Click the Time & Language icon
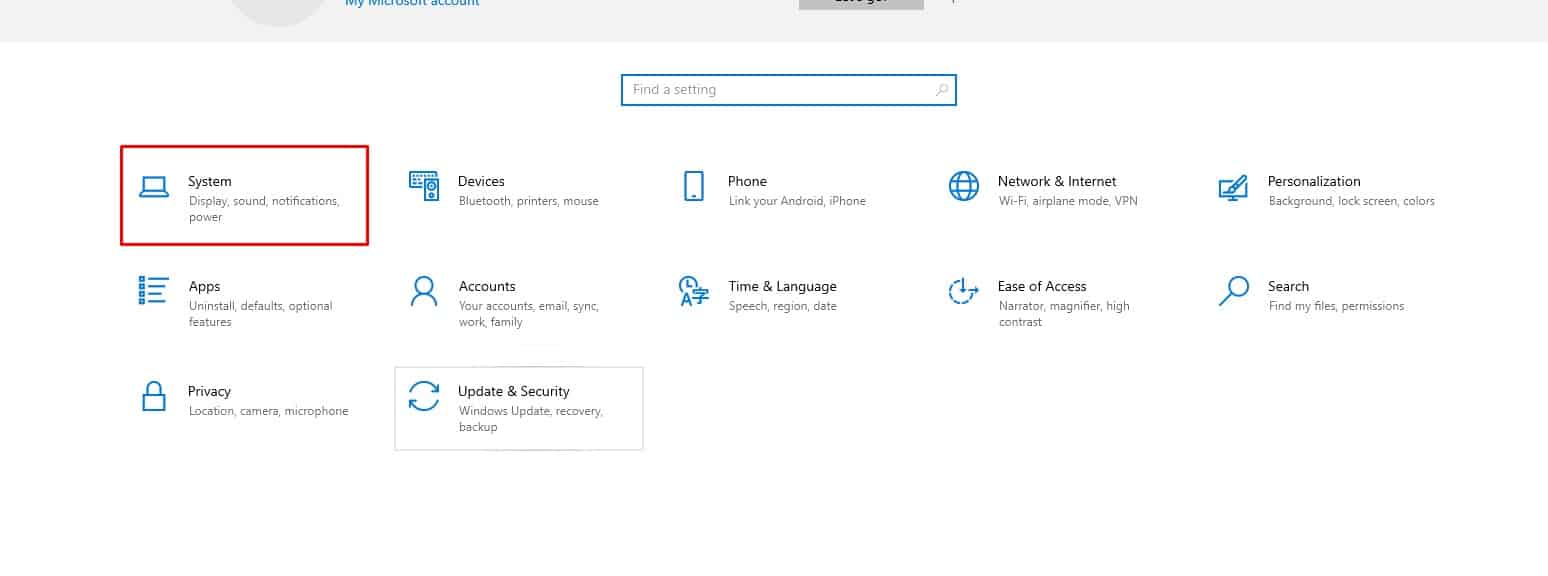 [x=693, y=291]
